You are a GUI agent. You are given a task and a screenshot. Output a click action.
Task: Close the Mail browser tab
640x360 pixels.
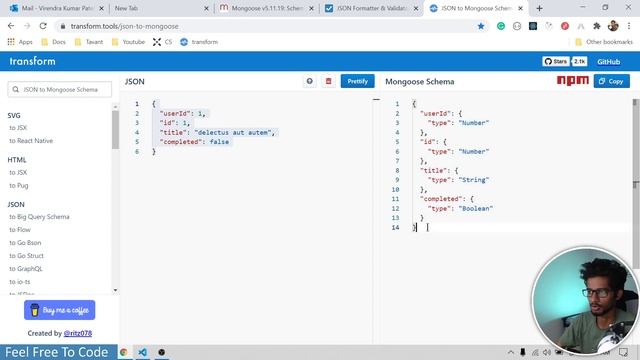101,8
